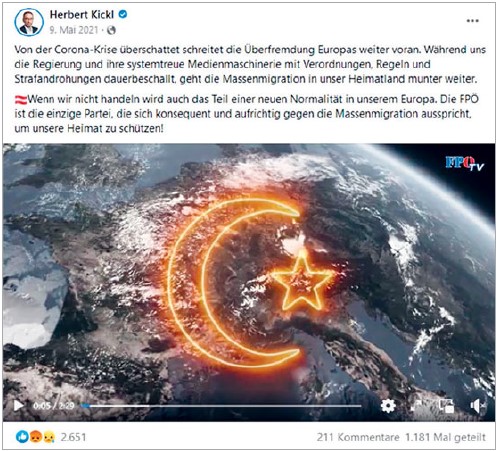The image size is (498, 451).
Task: Play the FPÖ TV video
Action: pyautogui.click(x=18, y=406)
